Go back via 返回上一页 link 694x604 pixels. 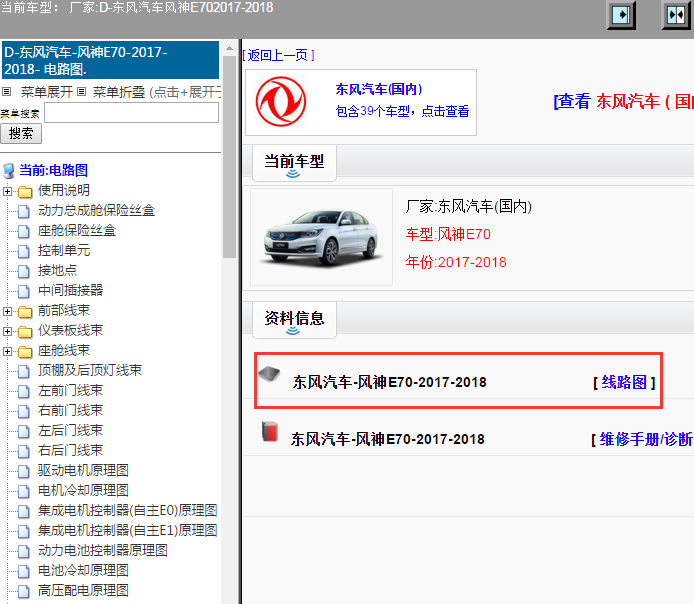tap(278, 55)
